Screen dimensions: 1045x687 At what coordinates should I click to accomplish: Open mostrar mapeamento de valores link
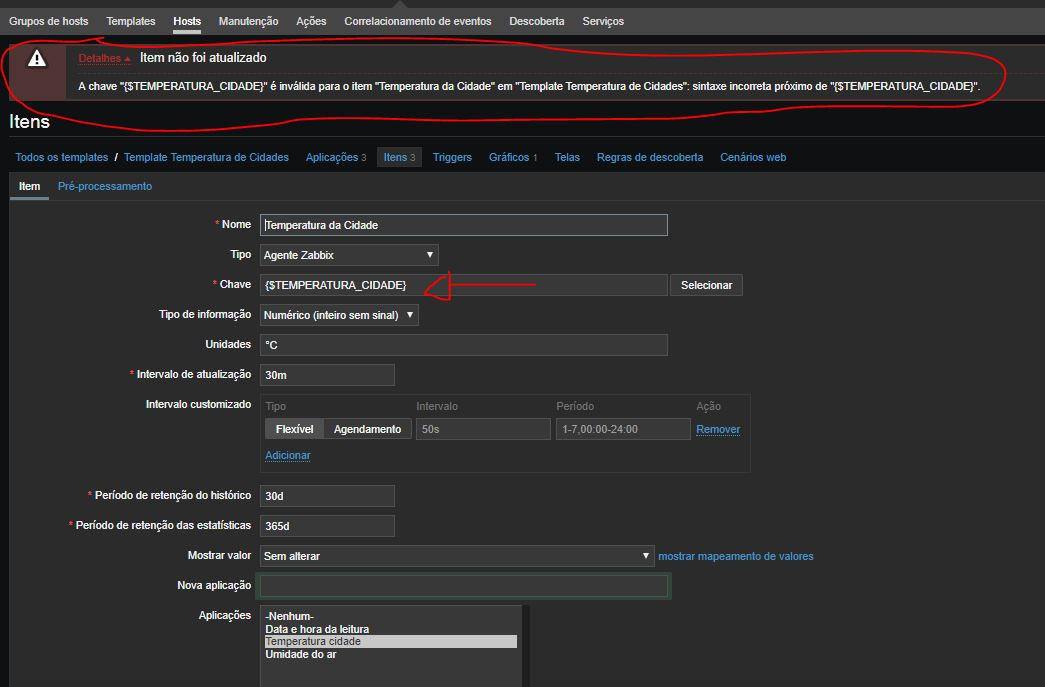735,556
